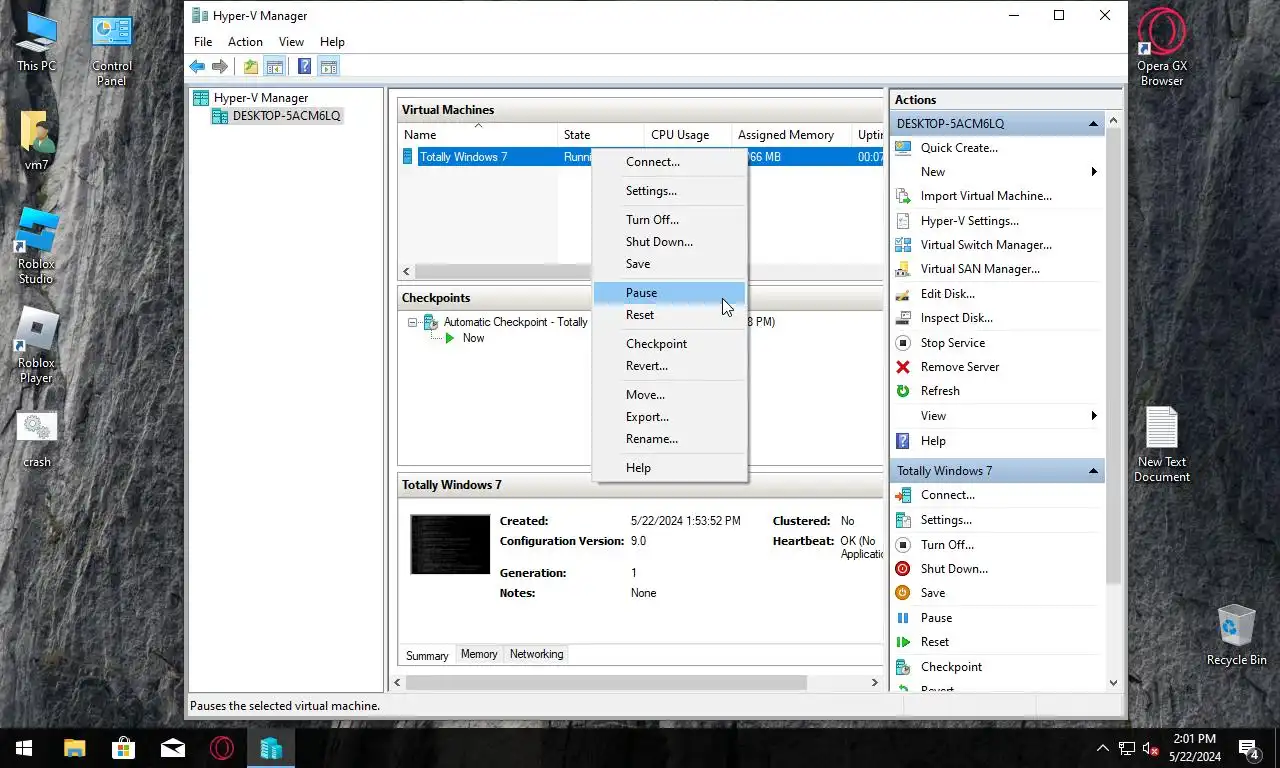Click Remove Server red X action
Viewport: 1280px width, 768px height.
click(903, 367)
